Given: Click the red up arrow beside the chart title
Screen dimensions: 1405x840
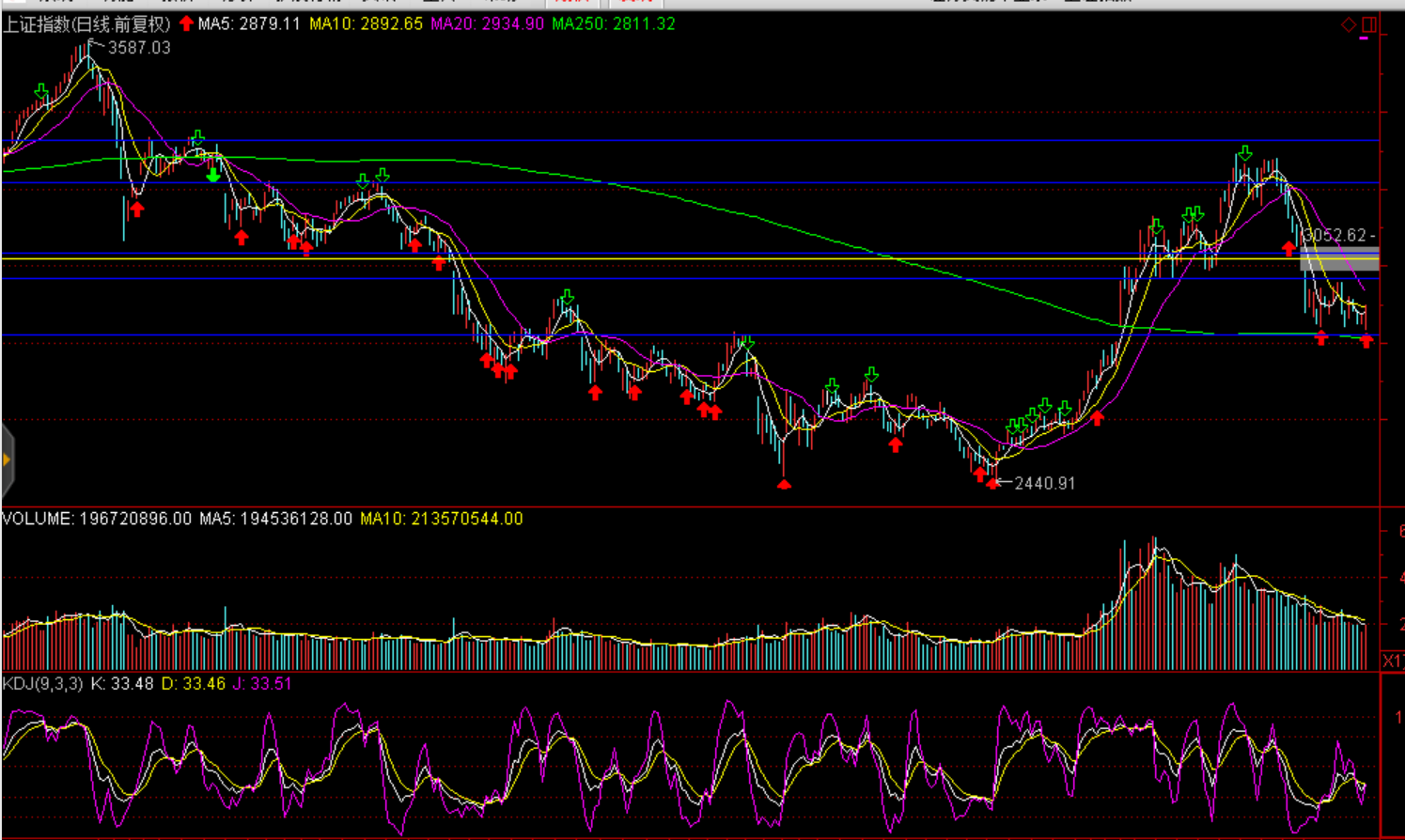Looking at the screenshot, I should [x=186, y=23].
